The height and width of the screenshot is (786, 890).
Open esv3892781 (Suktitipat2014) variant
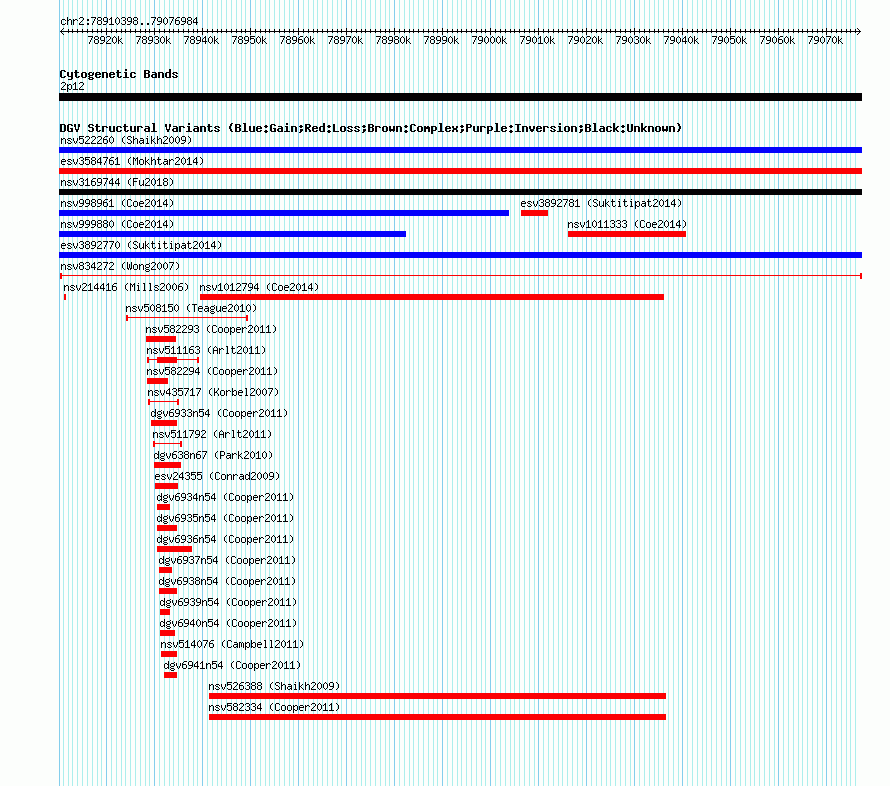coord(601,203)
